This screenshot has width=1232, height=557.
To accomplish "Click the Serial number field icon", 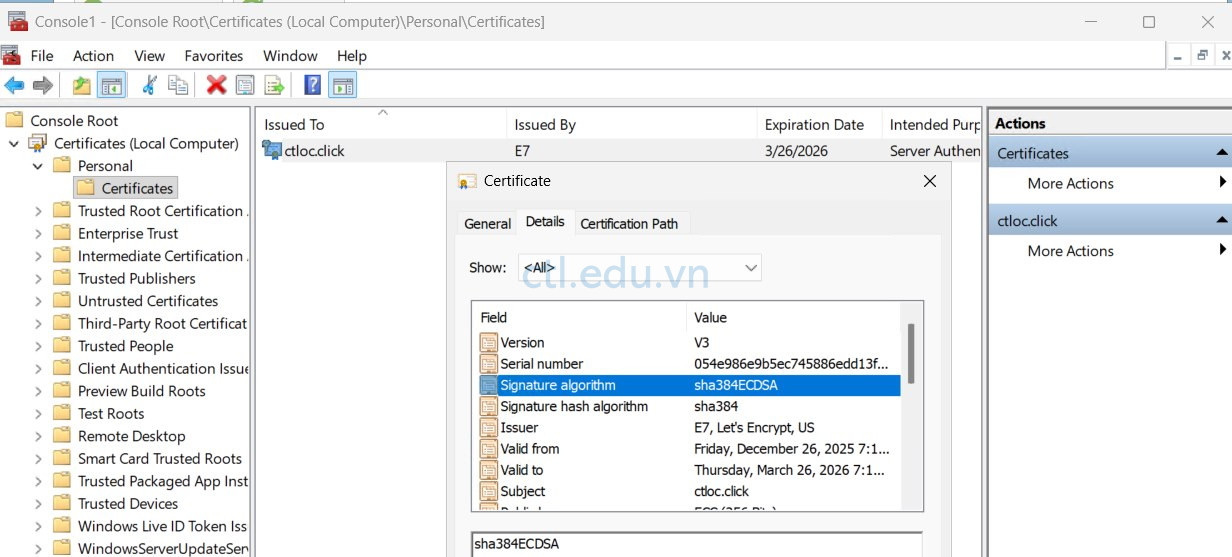I will (x=488, y=364).
